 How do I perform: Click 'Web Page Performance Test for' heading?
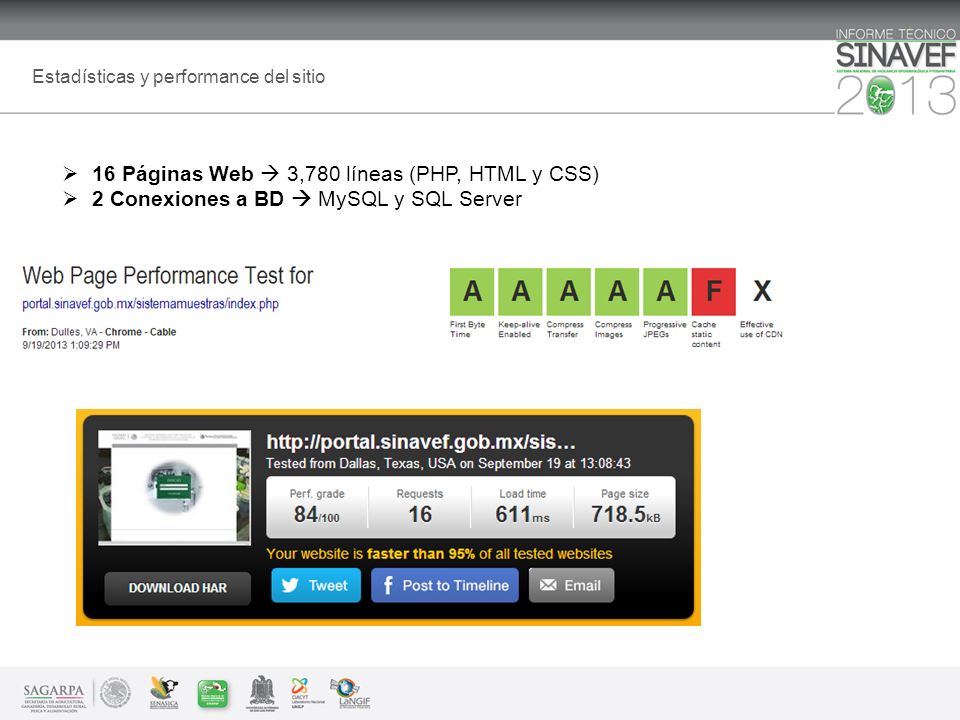[168, 276]
